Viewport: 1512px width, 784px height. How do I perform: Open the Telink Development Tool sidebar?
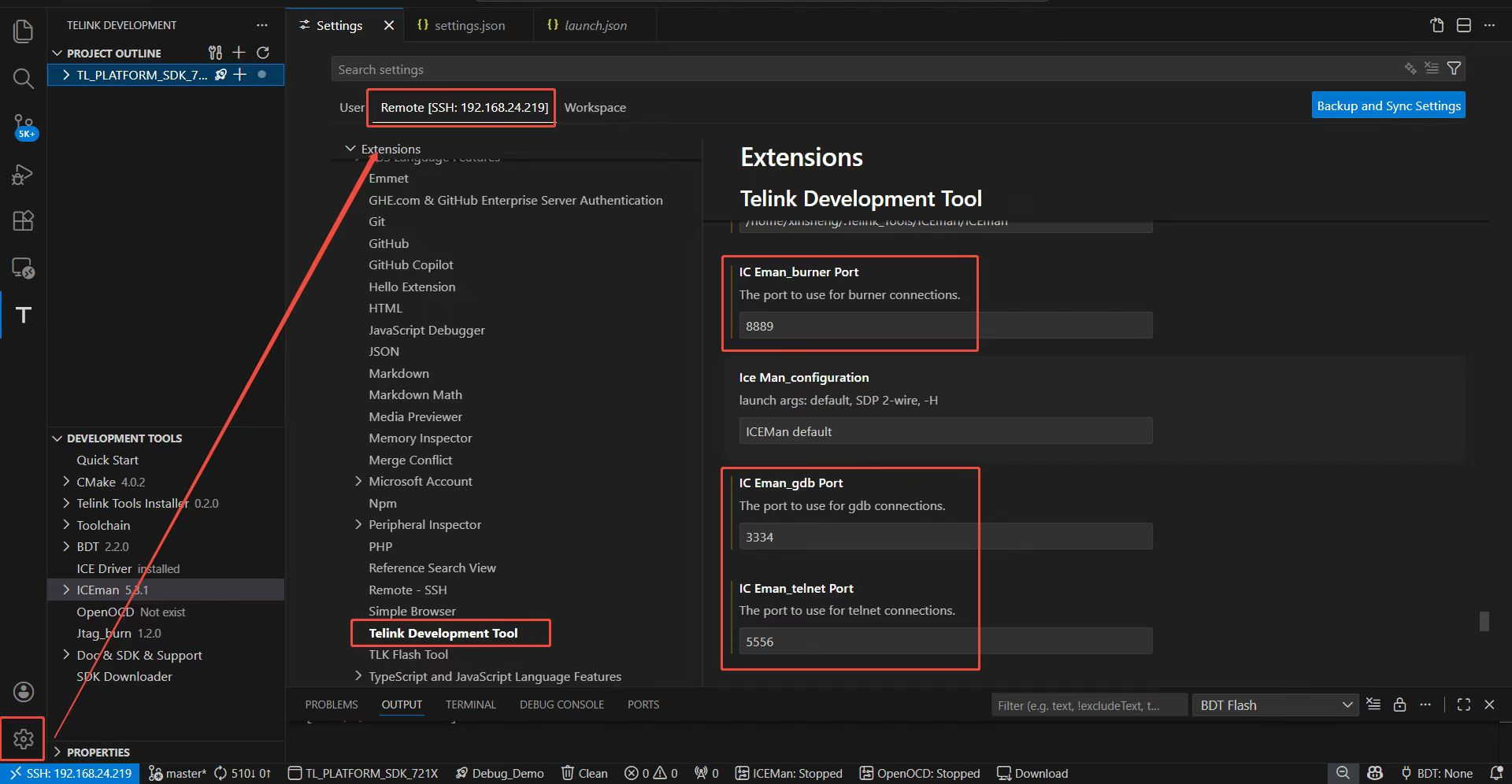click(x=23, y=315)
